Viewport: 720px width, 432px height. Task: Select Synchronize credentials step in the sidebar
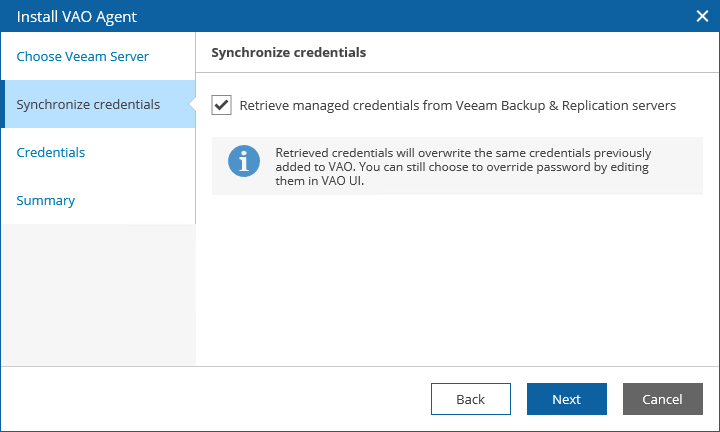click(88, 105)
